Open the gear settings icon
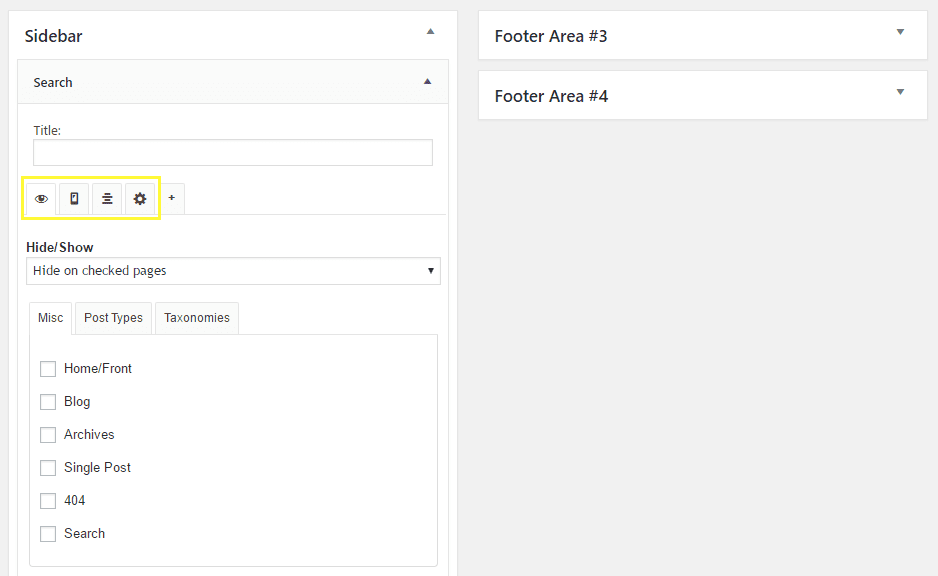This screenshot has width=938, height=576. 139,198
